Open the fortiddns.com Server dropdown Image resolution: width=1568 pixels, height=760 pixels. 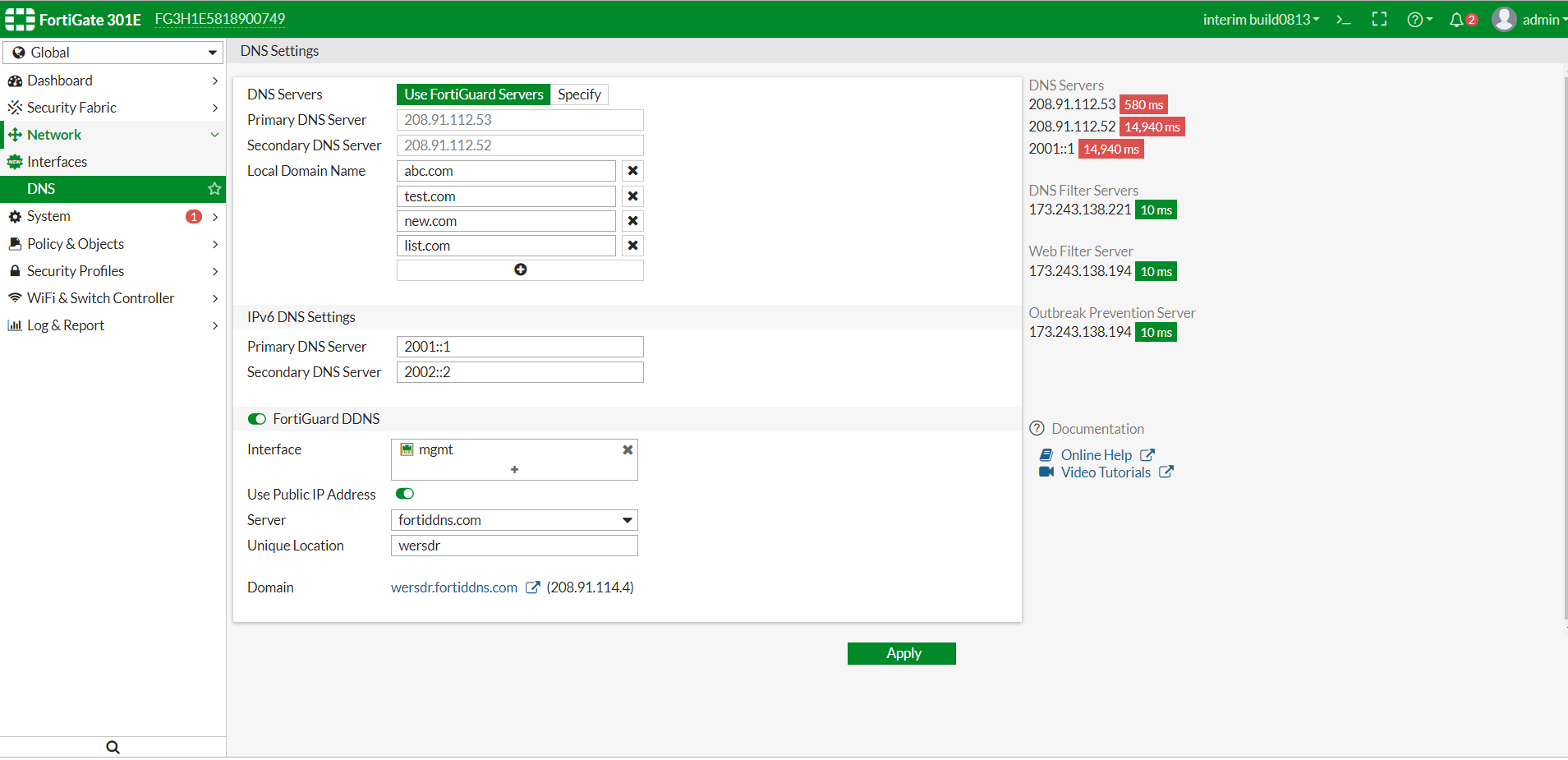click(x=514, y=520)
